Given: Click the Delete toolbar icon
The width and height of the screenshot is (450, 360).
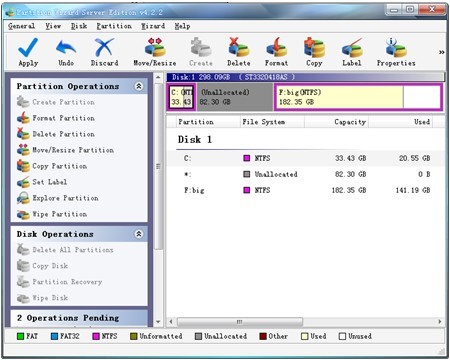Looking at the screenshot, I should tap(239, 47).
